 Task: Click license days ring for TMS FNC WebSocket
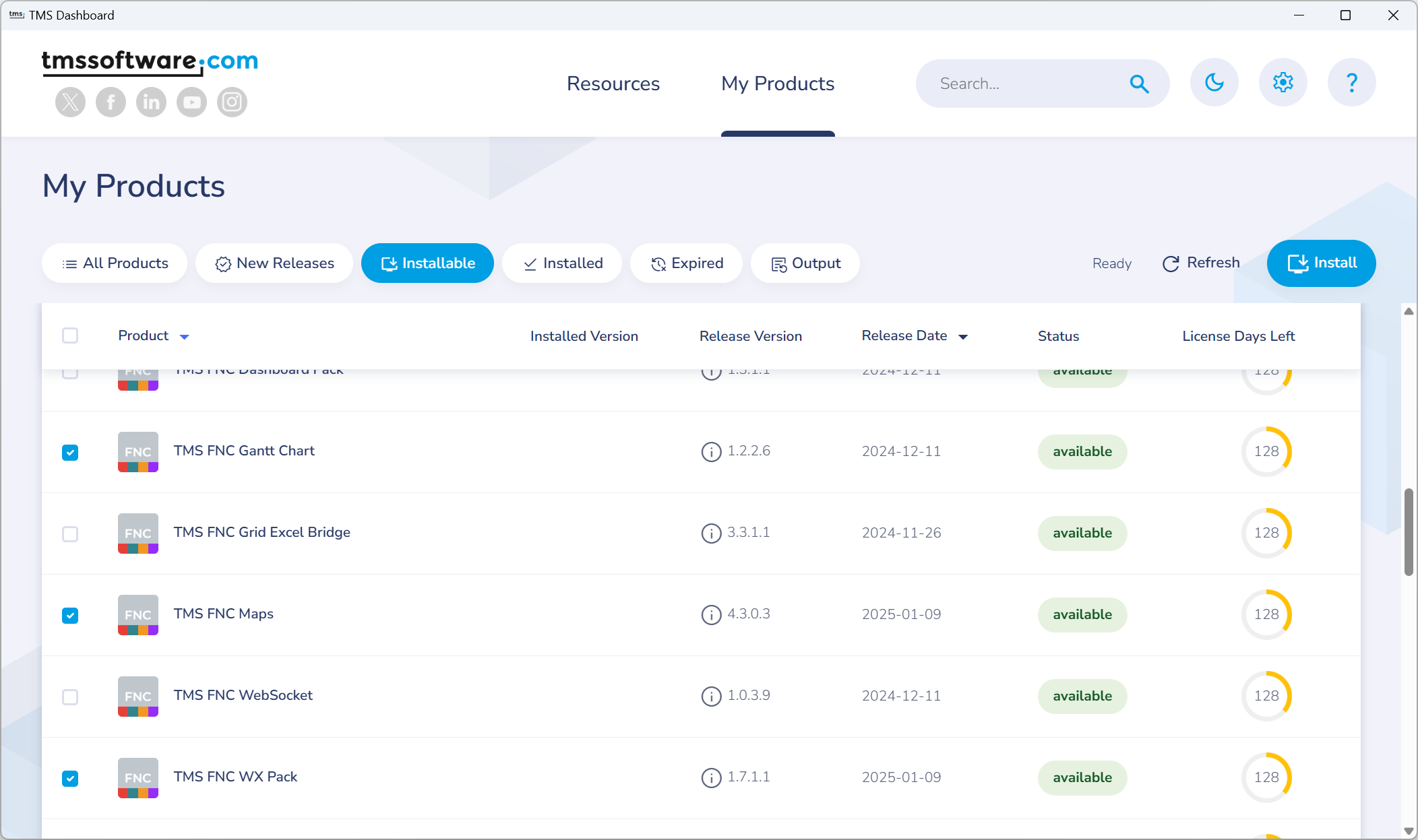click(1266, 696)
